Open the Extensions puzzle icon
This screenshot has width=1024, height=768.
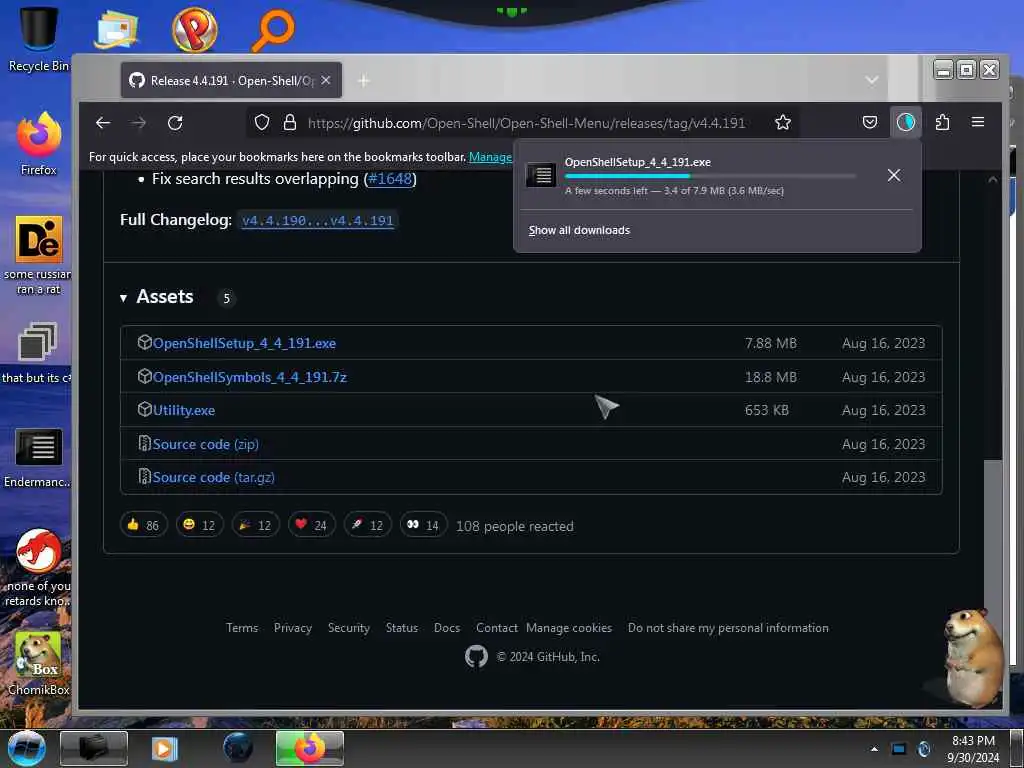point(942,122)
